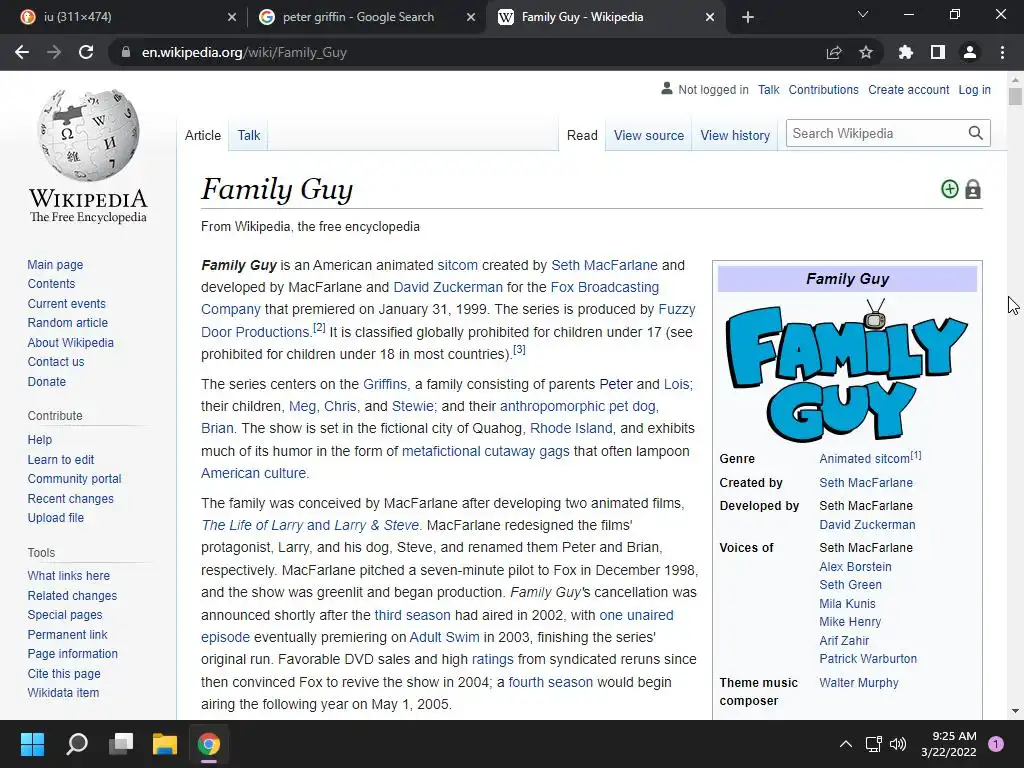This screenshot has height=768, width=1024.
Task: Click the padlock site info icon
Action: tap(125, 52)
